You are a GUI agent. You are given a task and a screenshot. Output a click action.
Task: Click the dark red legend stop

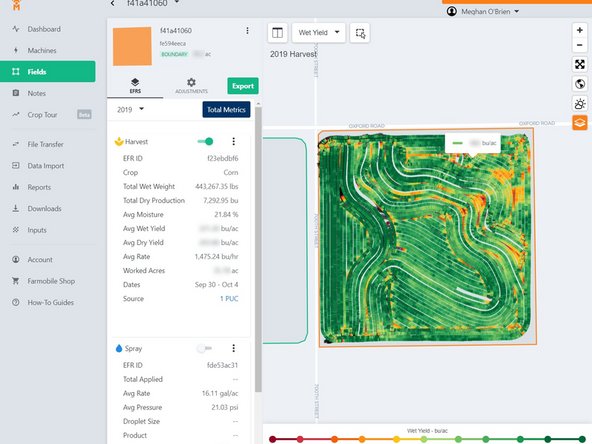coord(273,439)
